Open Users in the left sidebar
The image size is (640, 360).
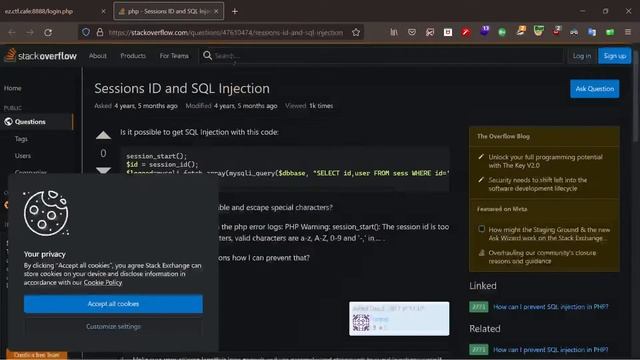pos(23,156)
